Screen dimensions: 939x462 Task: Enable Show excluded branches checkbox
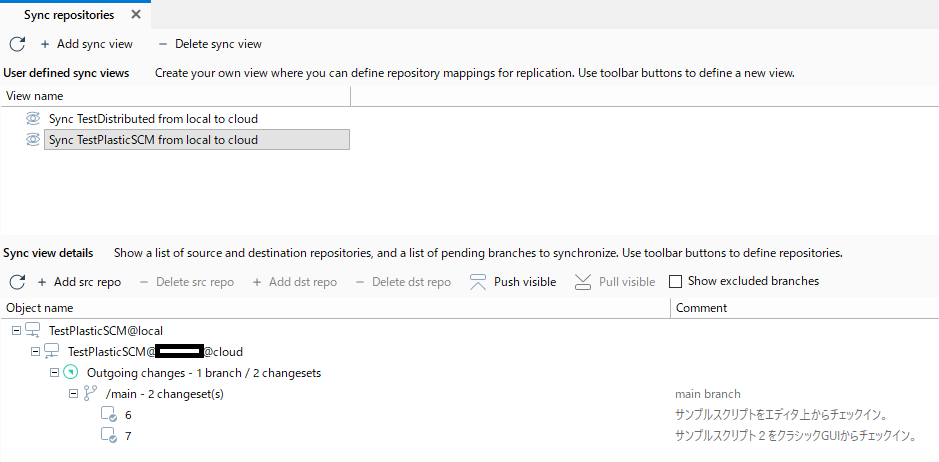click(676, 282)
